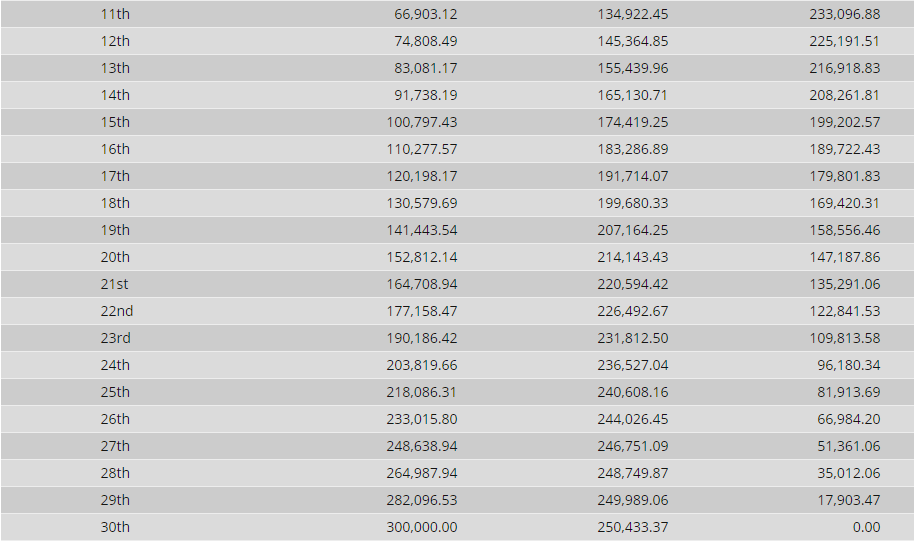Select the 300,000.00 value in 30th row

coord(422,527)
